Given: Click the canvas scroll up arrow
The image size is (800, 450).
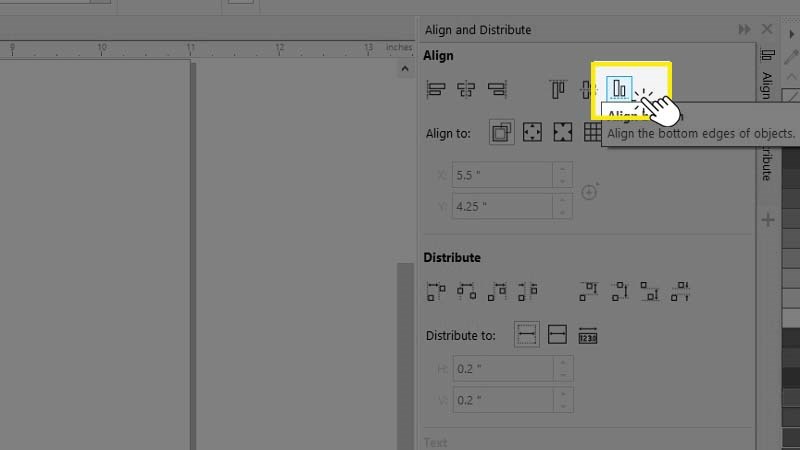Looking at the screenshot, I should click(405, 68).
